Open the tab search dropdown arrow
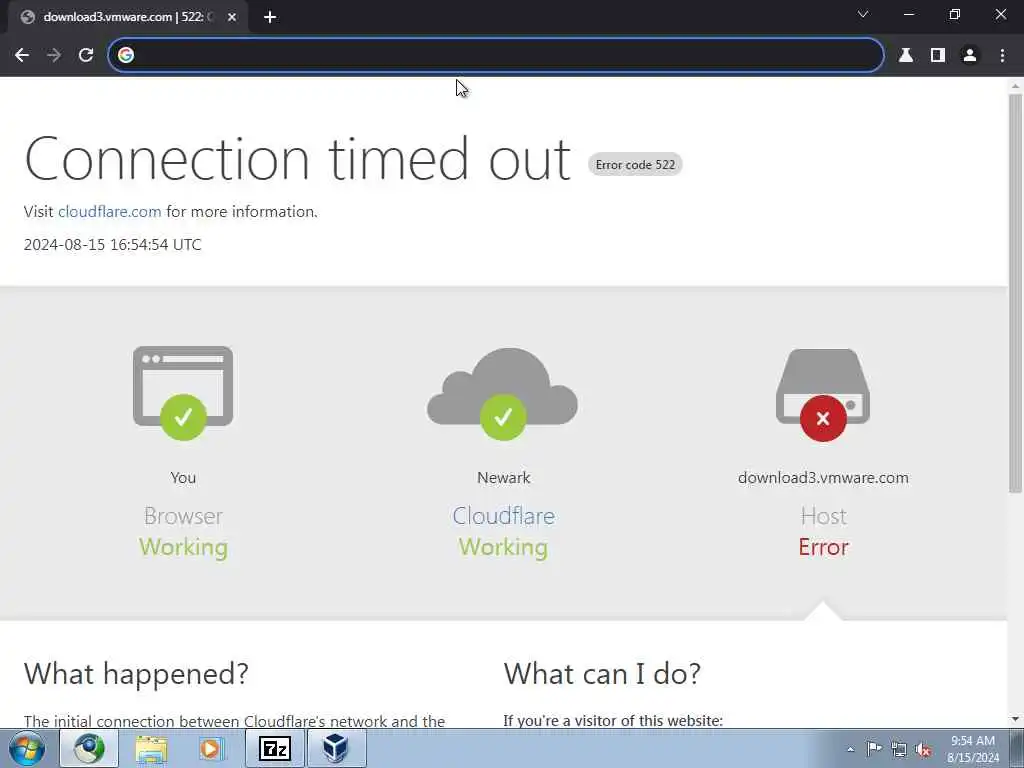Image resolution: width=1024 pixels, height=768 pixels. pyautogui.click(x=863, y=14)
